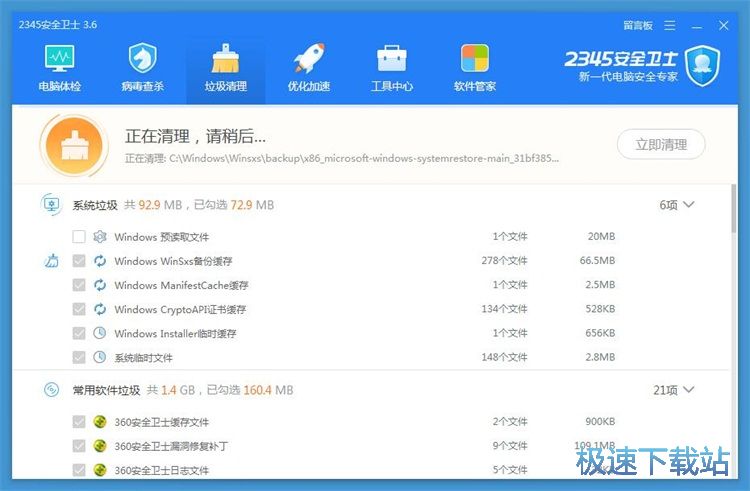Click the 656KB size value
This screenshot has height=491, width=750.
600,333
